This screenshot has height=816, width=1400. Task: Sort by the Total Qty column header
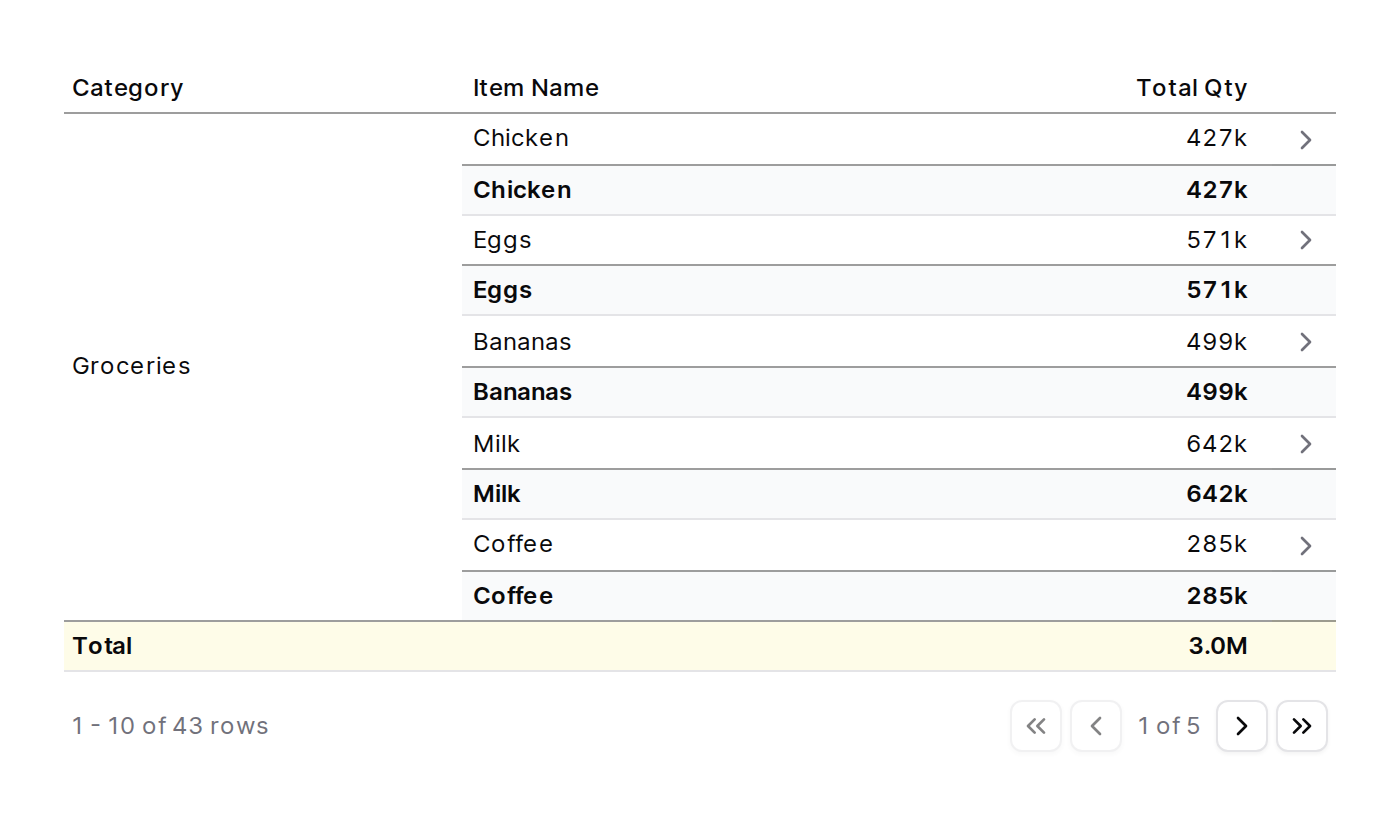coord(1191,88)
